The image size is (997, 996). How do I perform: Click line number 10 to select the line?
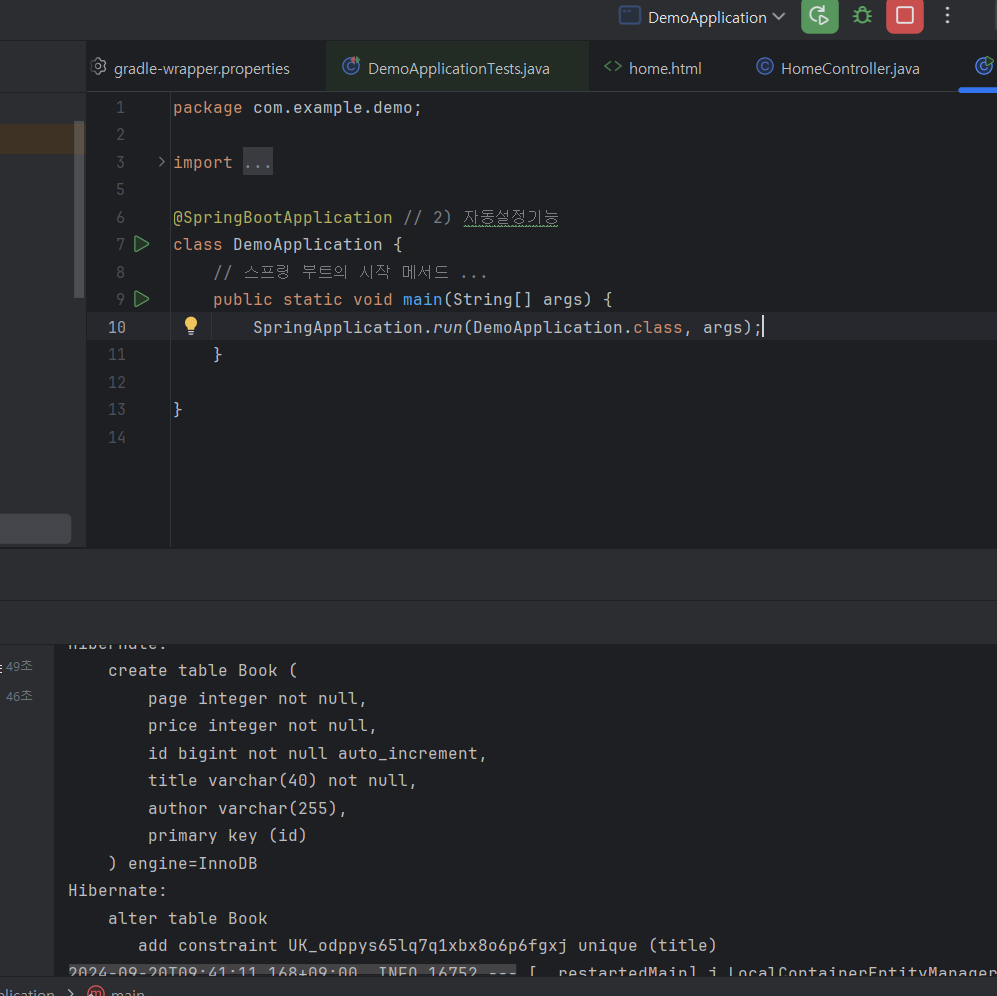[117, 326]
